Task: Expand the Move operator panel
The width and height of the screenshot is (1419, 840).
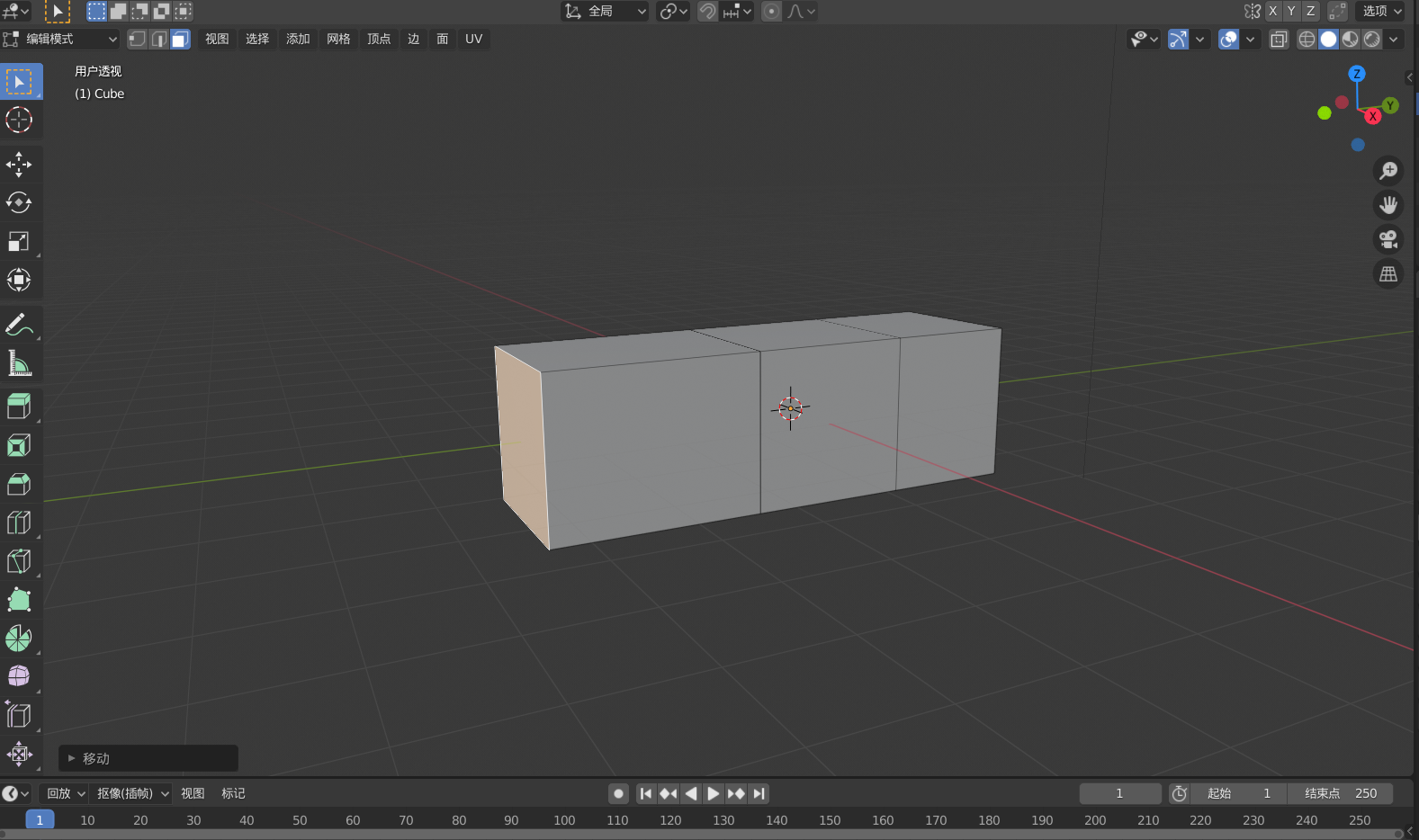Action: [x=148, y=758]
